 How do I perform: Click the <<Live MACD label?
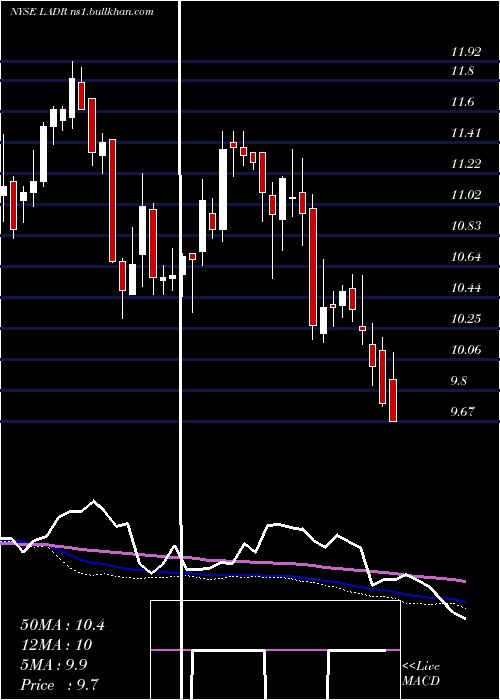421,673
